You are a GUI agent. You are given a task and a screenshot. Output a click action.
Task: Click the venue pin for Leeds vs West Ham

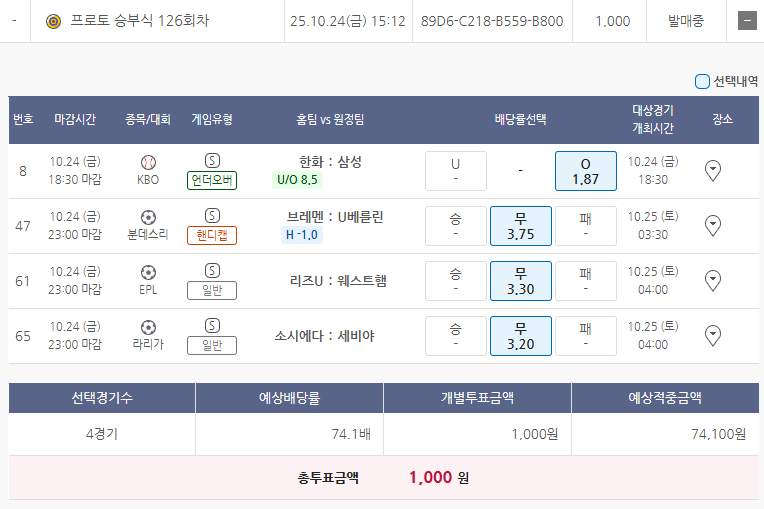pyautogui.click(x=713, y=279)
